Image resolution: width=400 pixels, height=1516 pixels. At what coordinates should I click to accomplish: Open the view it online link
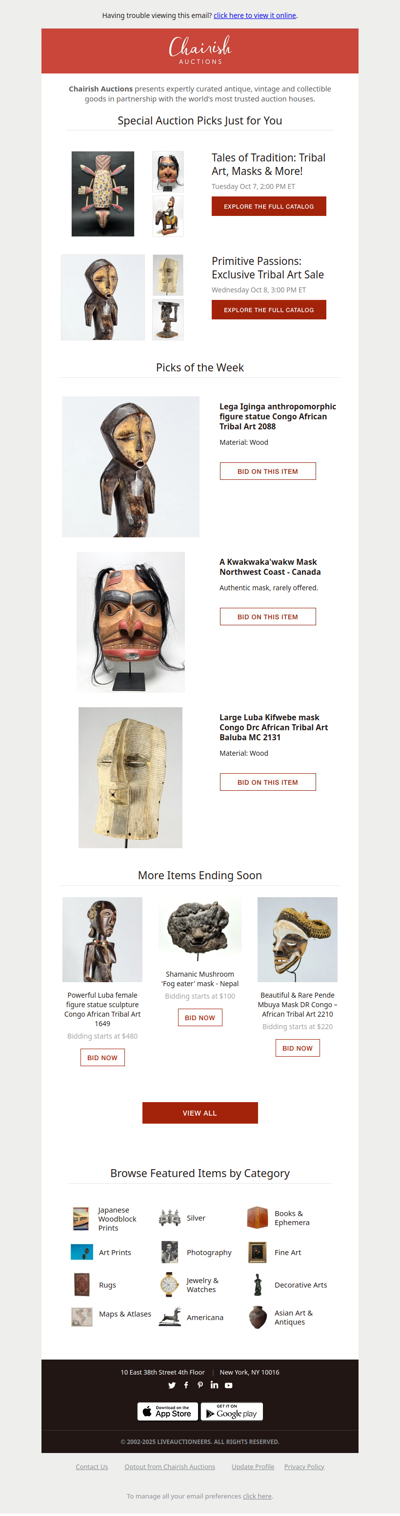tap(255, 16)
